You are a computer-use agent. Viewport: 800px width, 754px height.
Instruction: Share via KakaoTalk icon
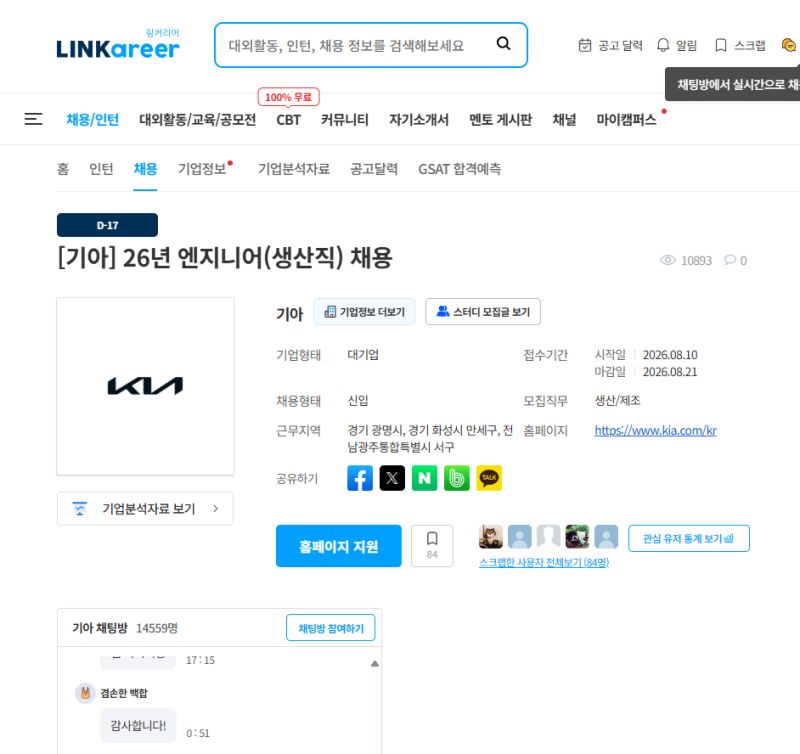pos(489,478)
